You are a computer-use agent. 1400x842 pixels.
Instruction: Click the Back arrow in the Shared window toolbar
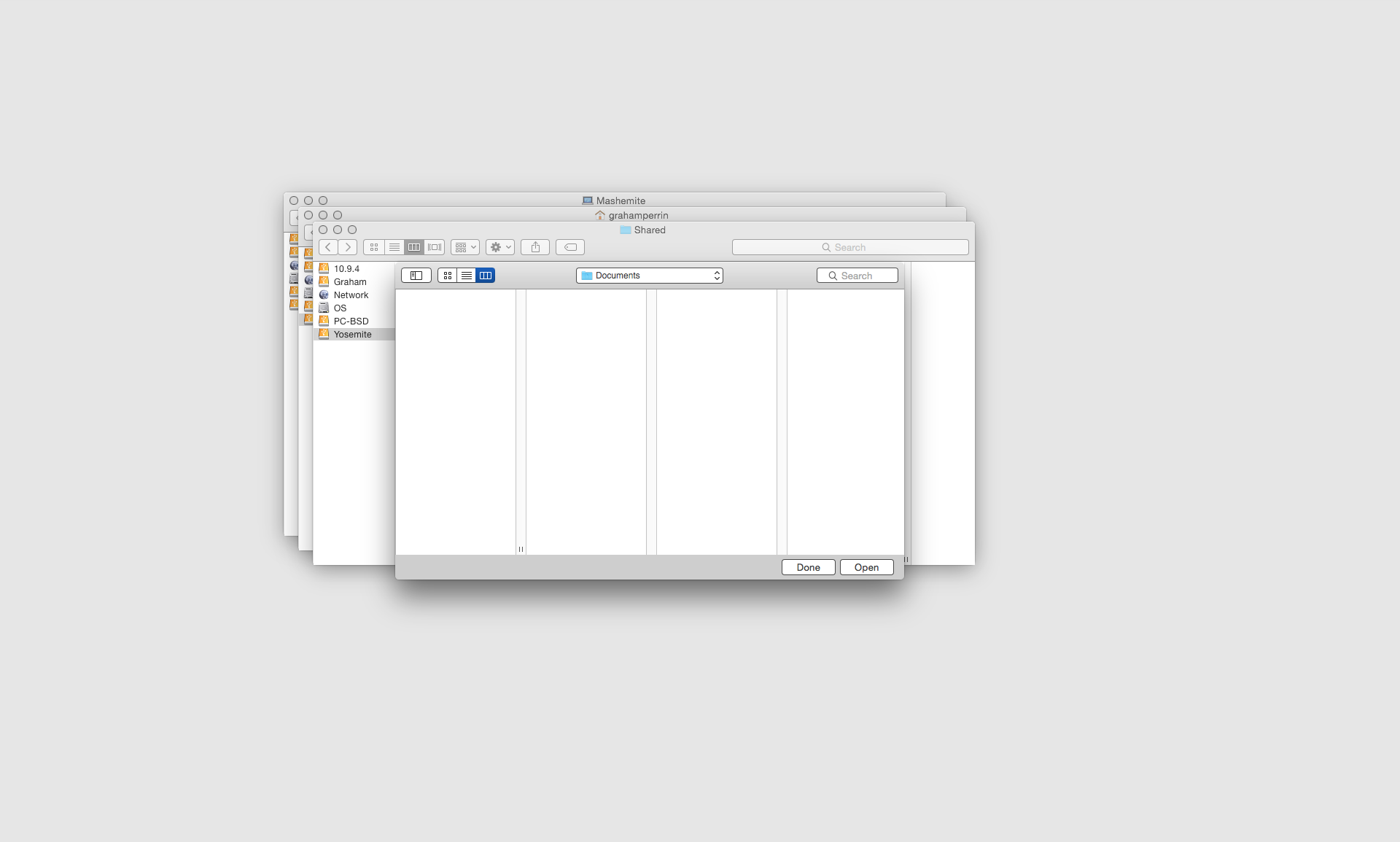pyautogui.click(x=328, y=247)
